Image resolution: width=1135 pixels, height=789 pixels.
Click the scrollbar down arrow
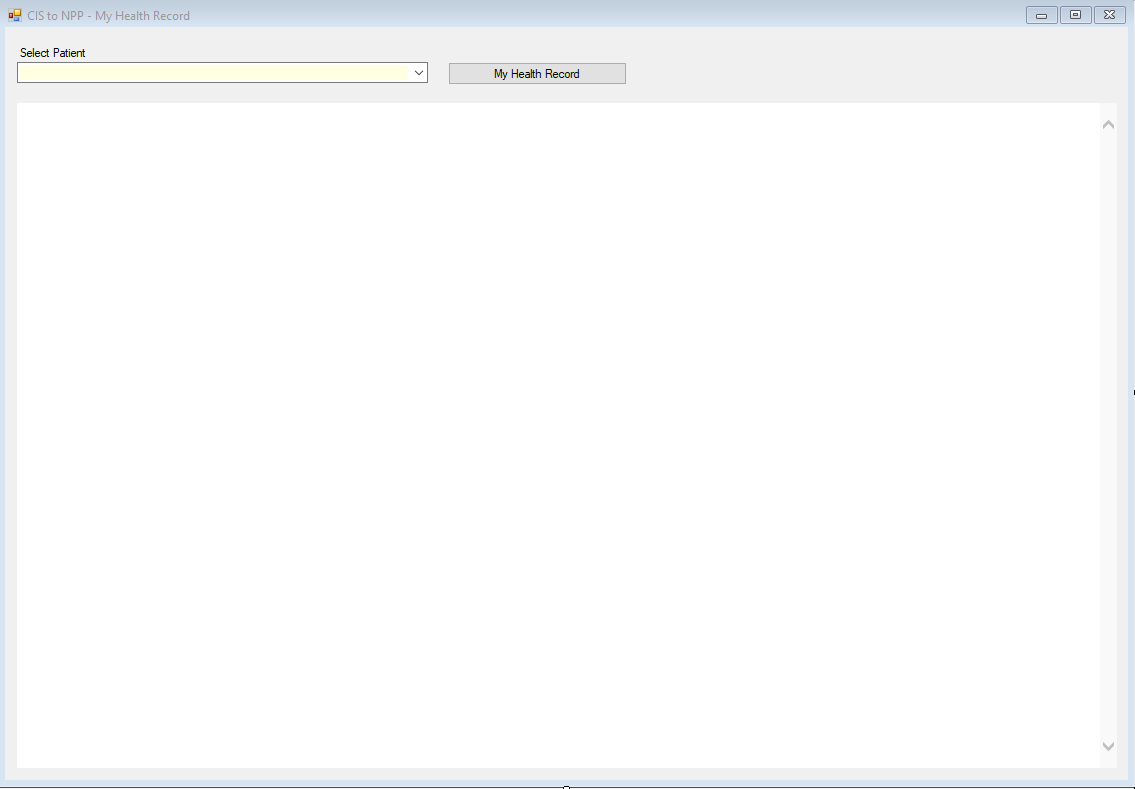1108,745
